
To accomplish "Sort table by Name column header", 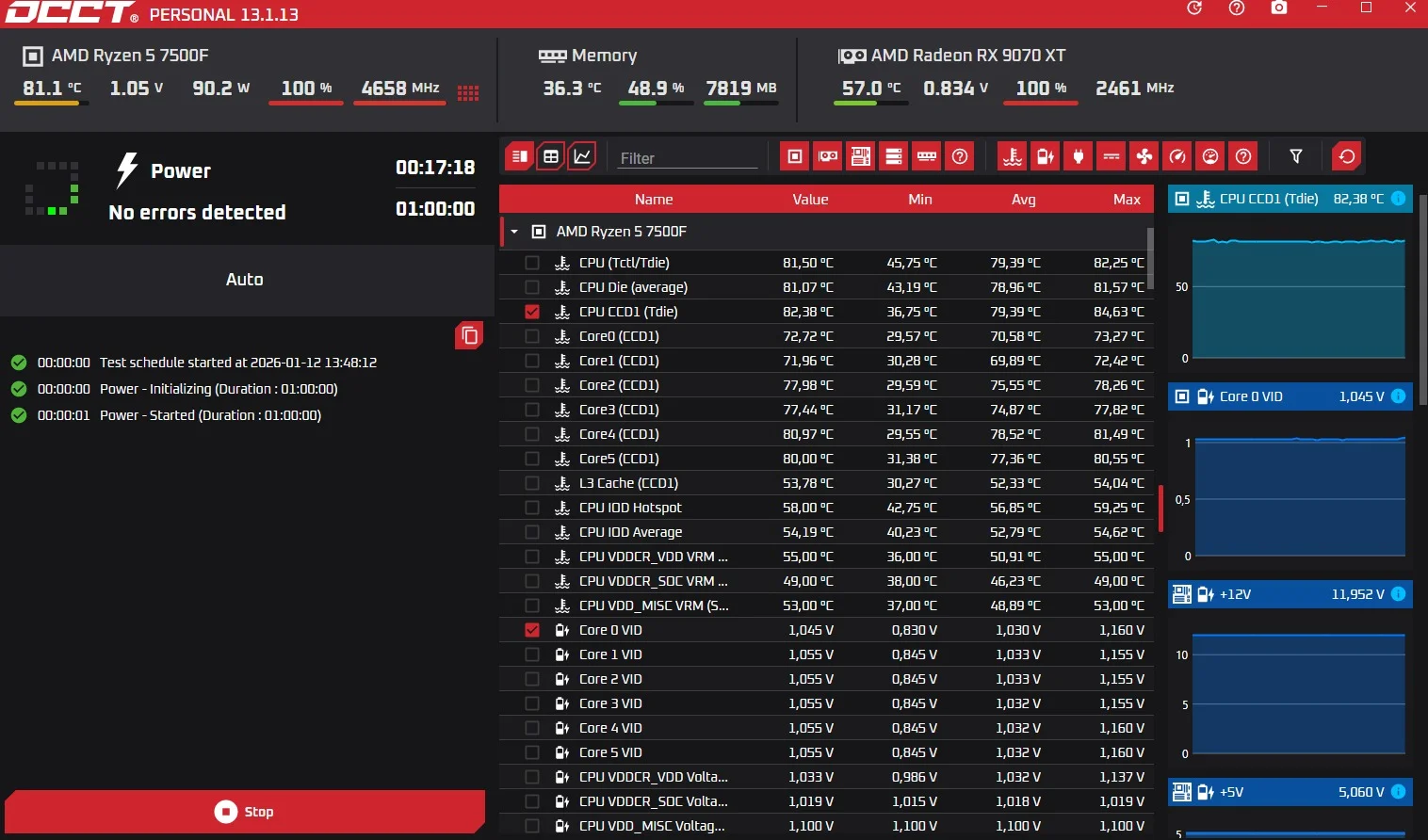I will (x=654, y=200).
